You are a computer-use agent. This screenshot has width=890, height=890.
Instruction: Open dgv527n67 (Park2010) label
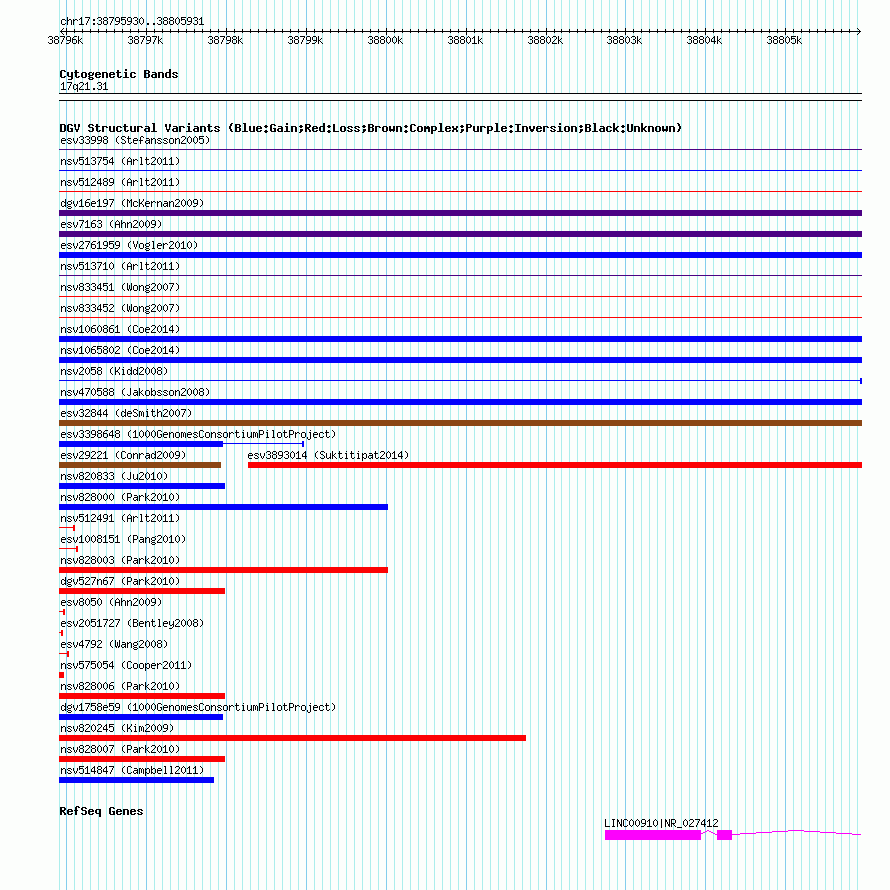pyautogui.click(x=120, y=581)
